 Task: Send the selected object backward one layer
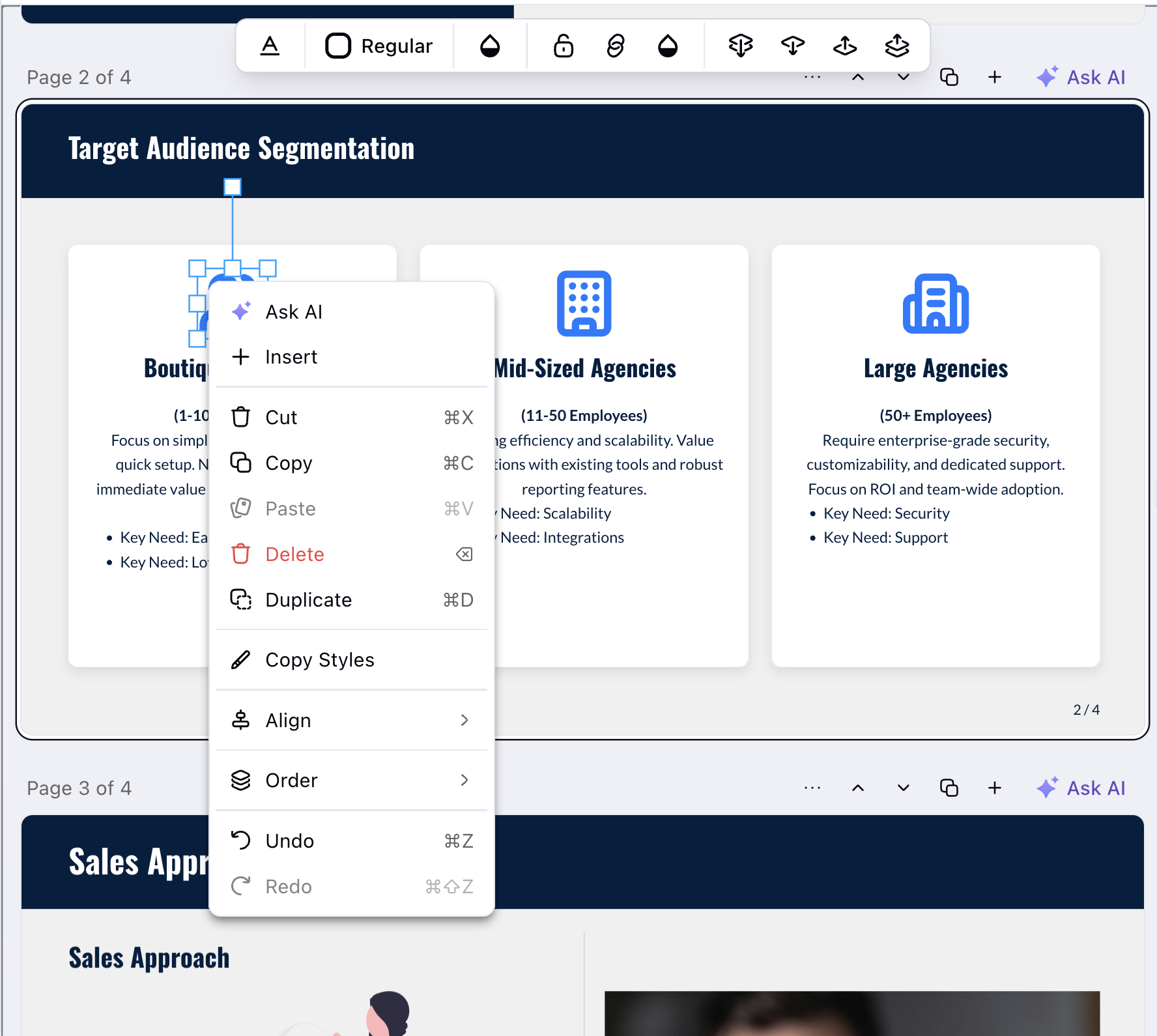pyautogui.click(x=792, y=46)
